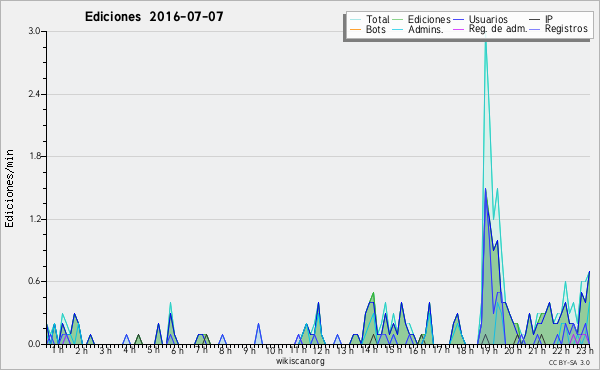This screenshot has width=600, height=370.
Task: Click the 0.6 y-axis value
Action: (34, 281)
